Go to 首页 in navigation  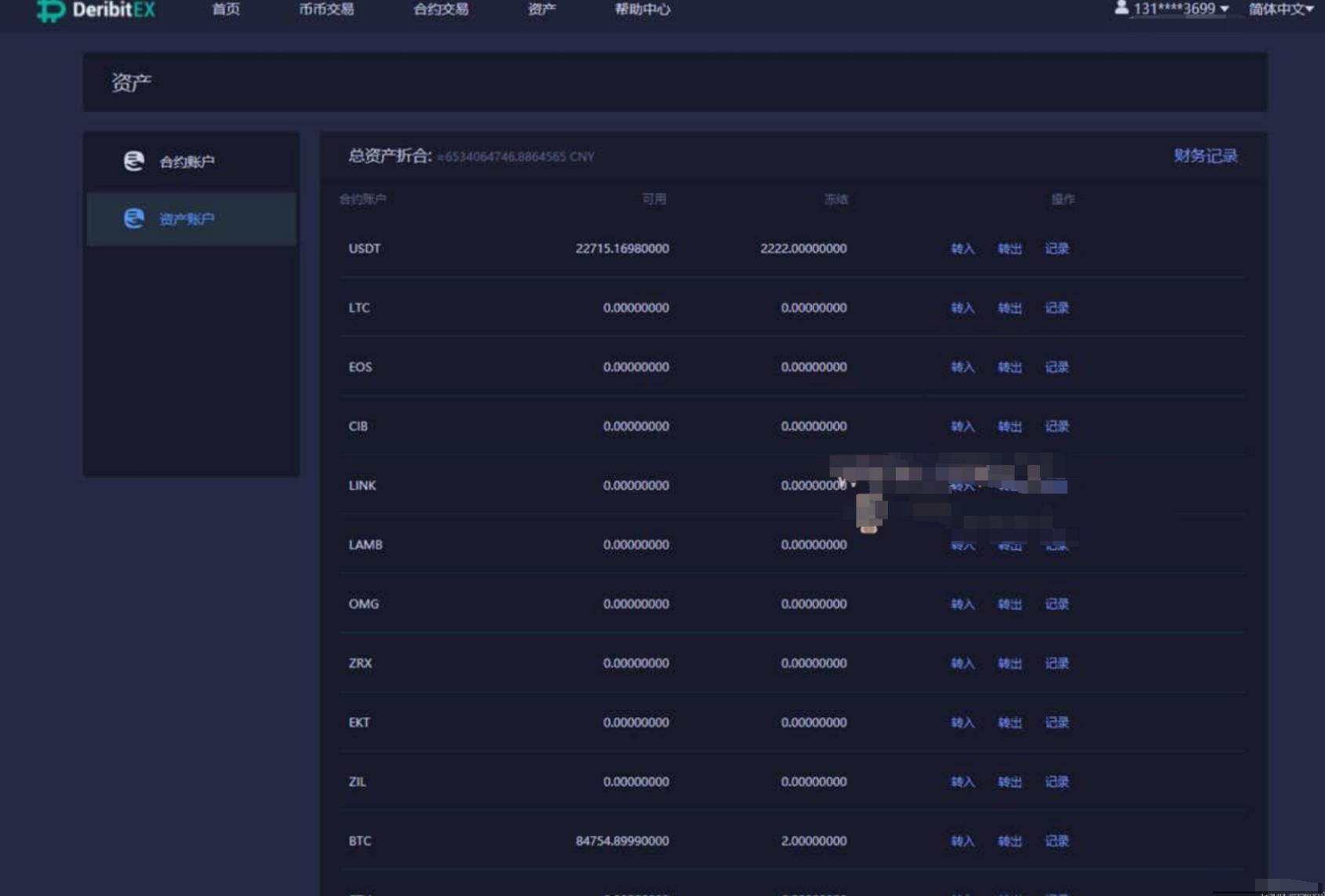coord(226,9)
